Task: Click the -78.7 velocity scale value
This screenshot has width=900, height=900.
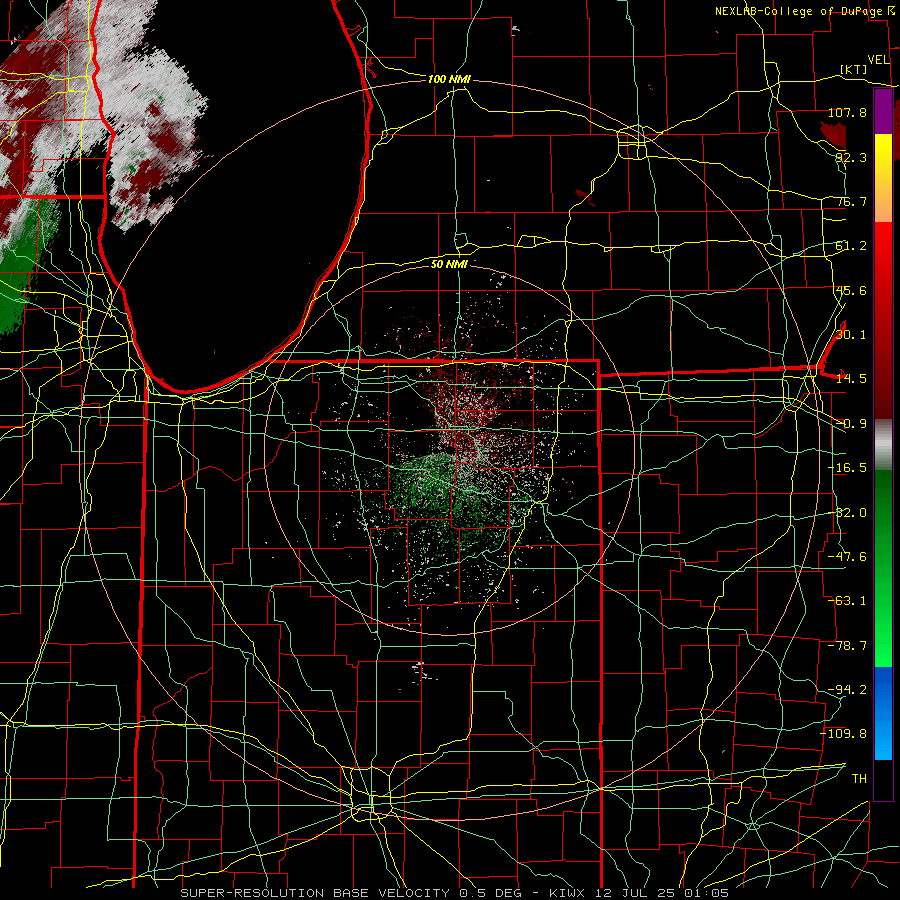Action: click(847, 646)
